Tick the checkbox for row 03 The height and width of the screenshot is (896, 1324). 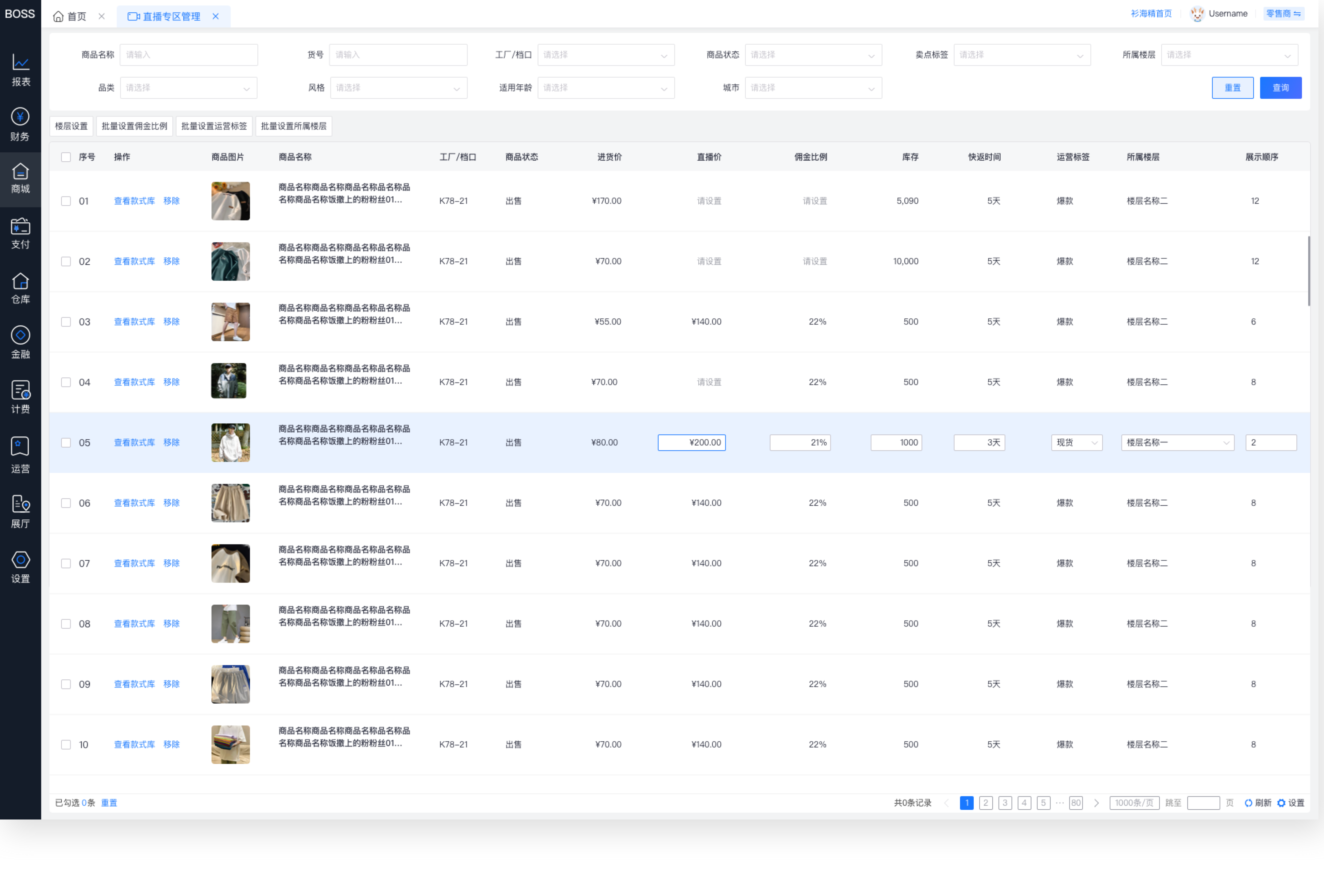pyautogui.click(x=66, y=322)
